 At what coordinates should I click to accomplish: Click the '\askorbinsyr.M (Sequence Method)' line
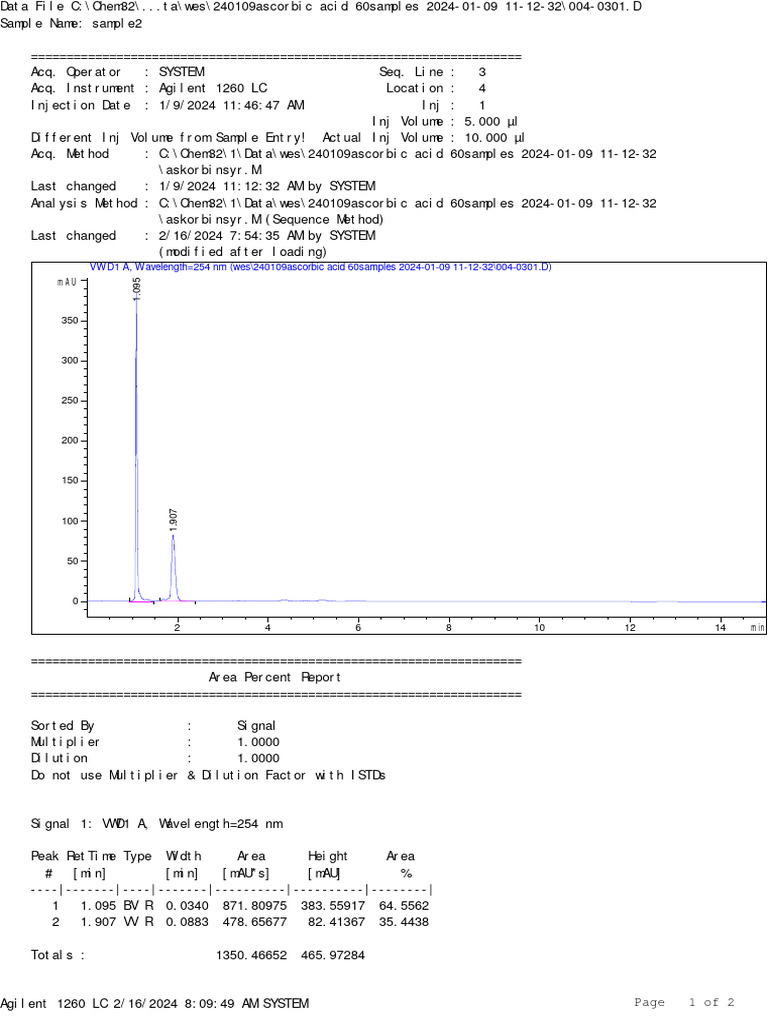271,219
